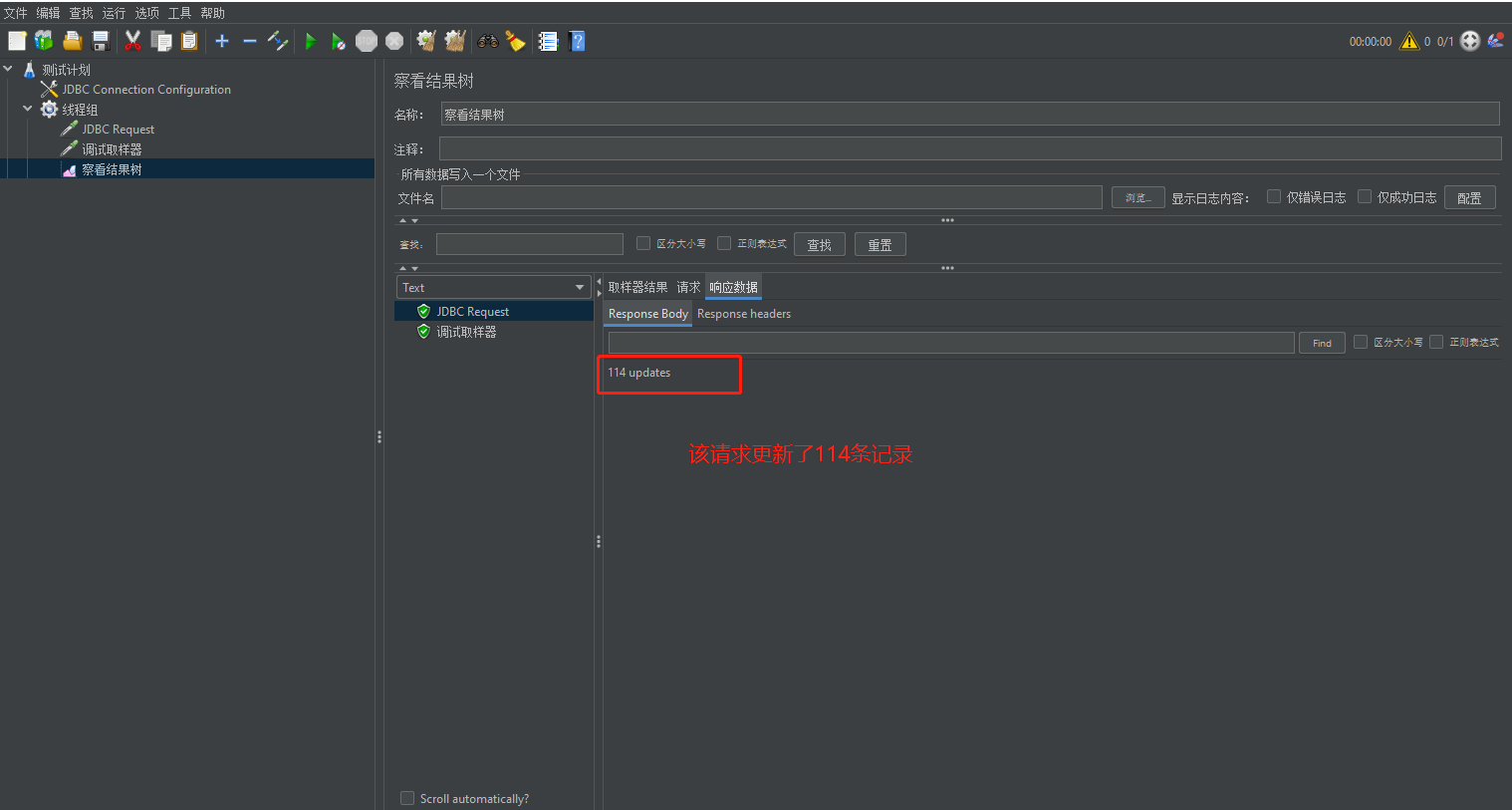This screenshot has width=1512, height=810.
Task: Open the Function Helper list icon
Action: tap(548, 41)
